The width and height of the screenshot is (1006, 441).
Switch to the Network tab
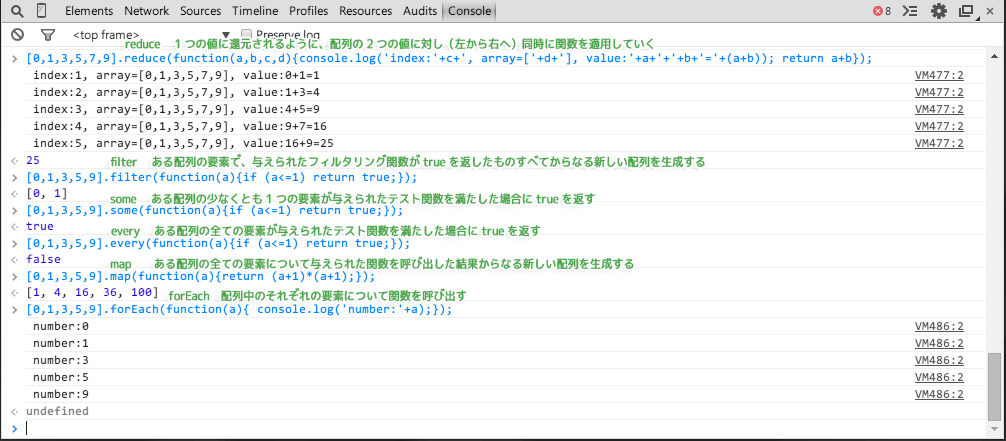click(147, 11)
